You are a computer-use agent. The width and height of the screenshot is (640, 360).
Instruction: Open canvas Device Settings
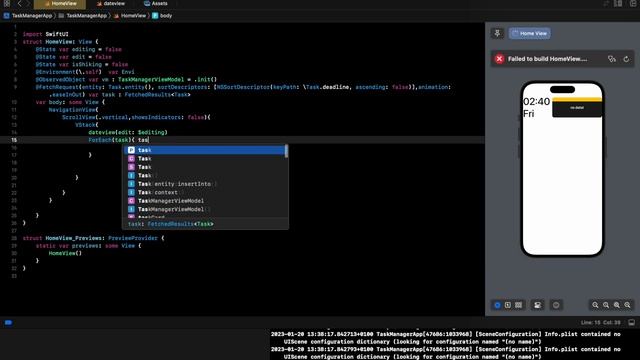(538, 305)
